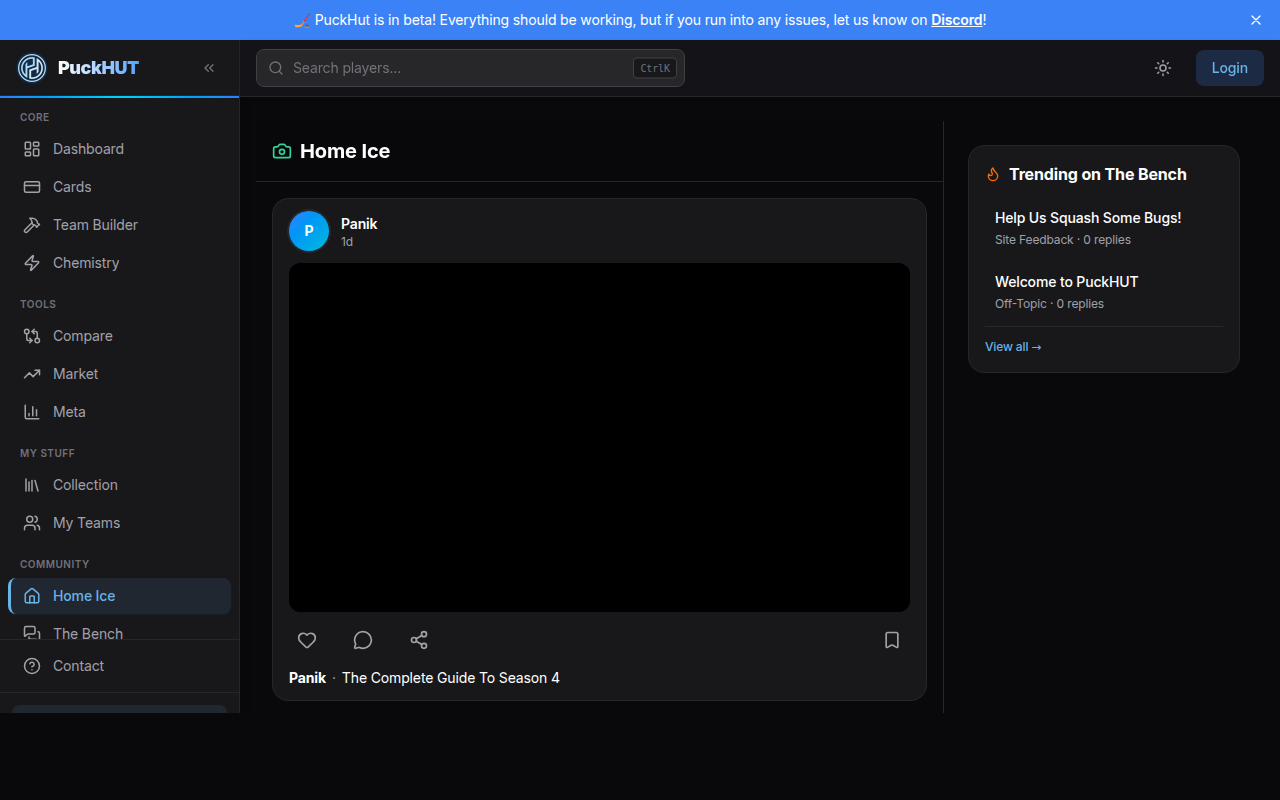Dismiss the beta announcement banner
The height and width of the screenshot is (800, 1280).
click(1256, 20)
